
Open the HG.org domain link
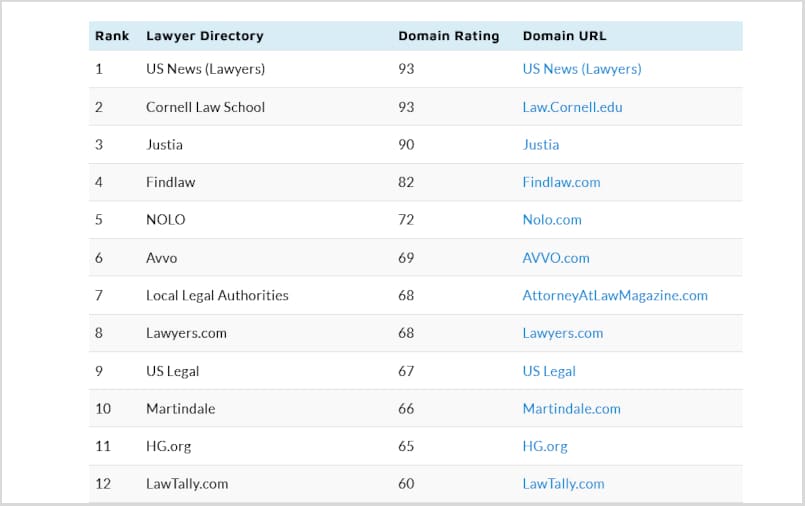tap(544, 446)
